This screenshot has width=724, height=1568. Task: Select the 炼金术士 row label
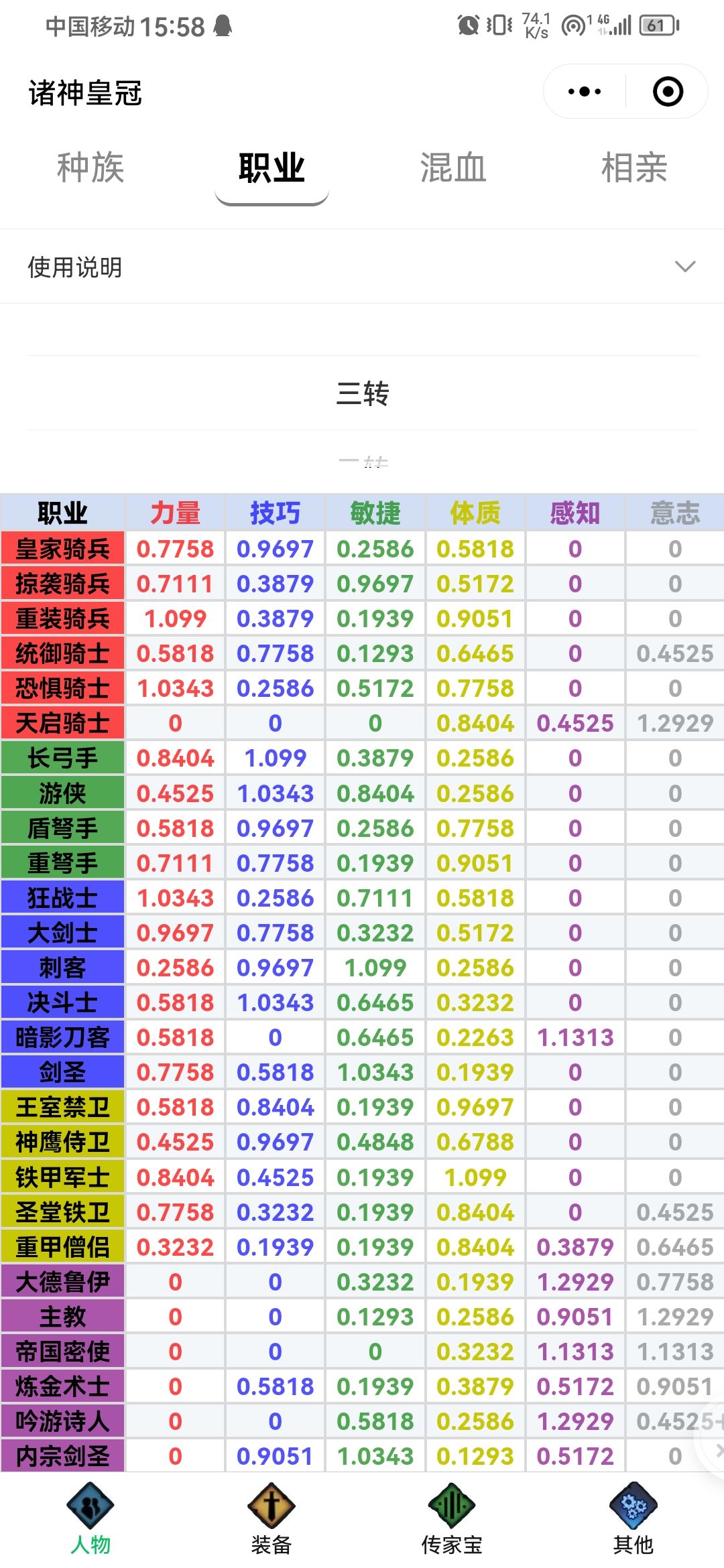[x=62, y=1386]
